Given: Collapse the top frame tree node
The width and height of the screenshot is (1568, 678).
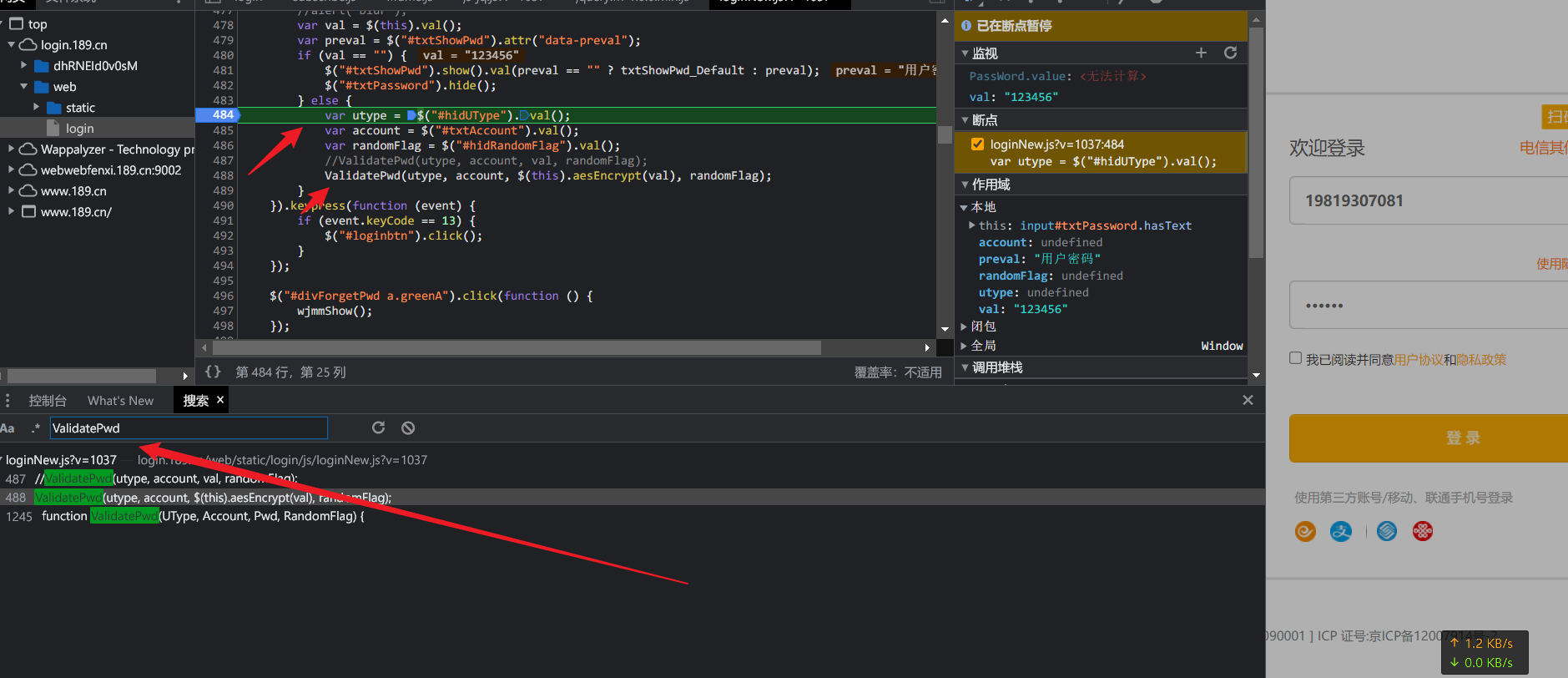Looking at the screenshot, I should tap(3, 23).
